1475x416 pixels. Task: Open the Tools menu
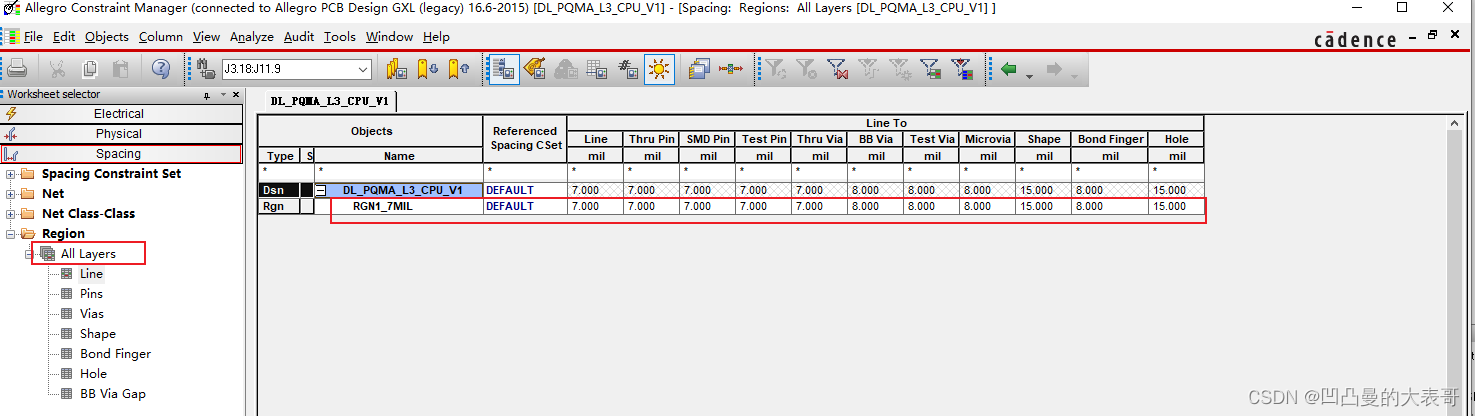click(340, 37)
